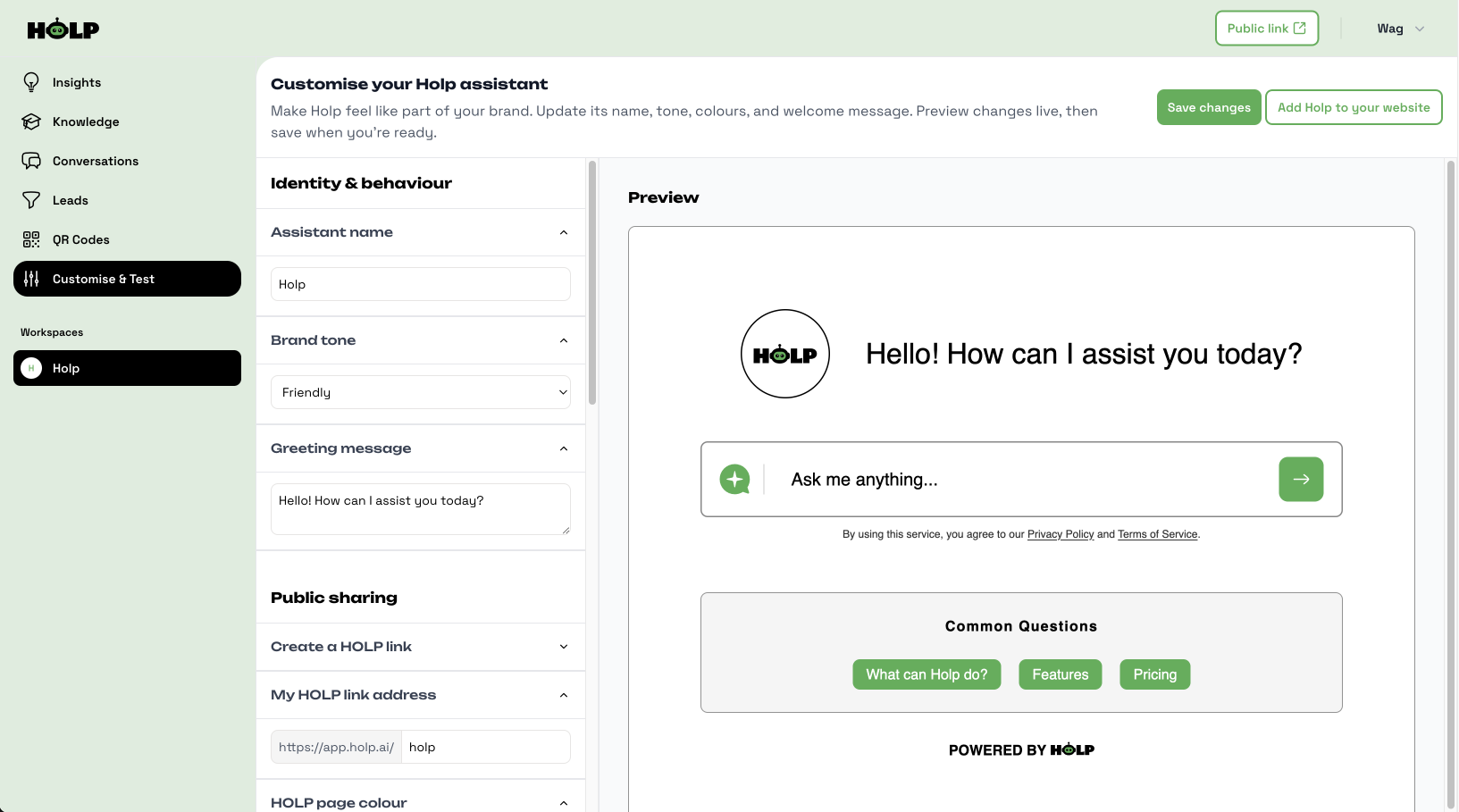Click the QR Codes icon
1459x812 pixels.
31,239
